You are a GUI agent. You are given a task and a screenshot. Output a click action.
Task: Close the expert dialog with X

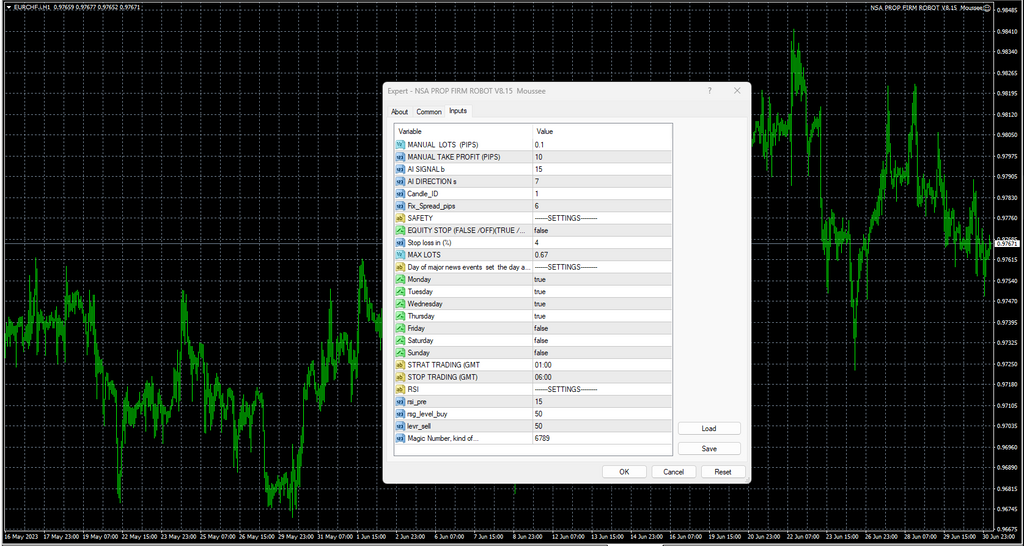coord(737,91)
